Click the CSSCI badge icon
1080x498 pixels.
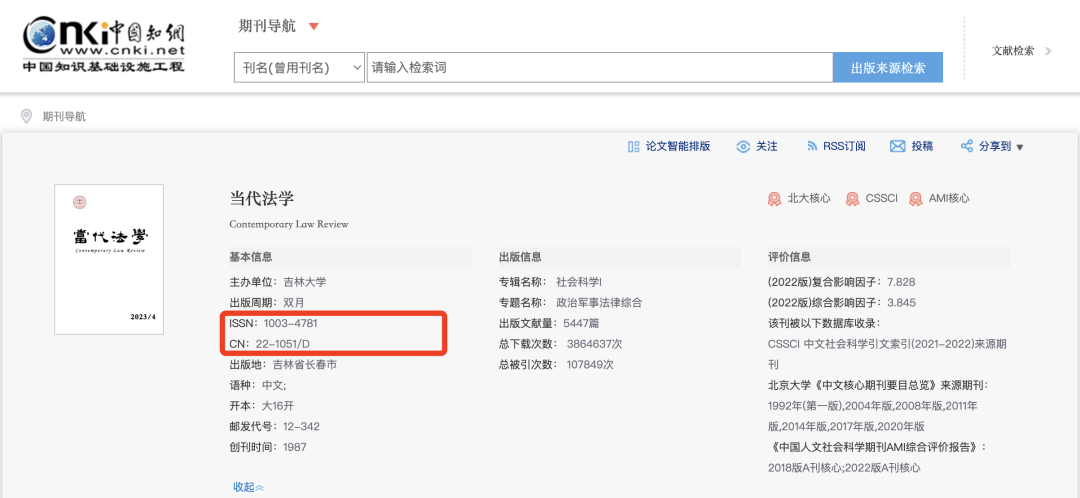click(852, 199)
